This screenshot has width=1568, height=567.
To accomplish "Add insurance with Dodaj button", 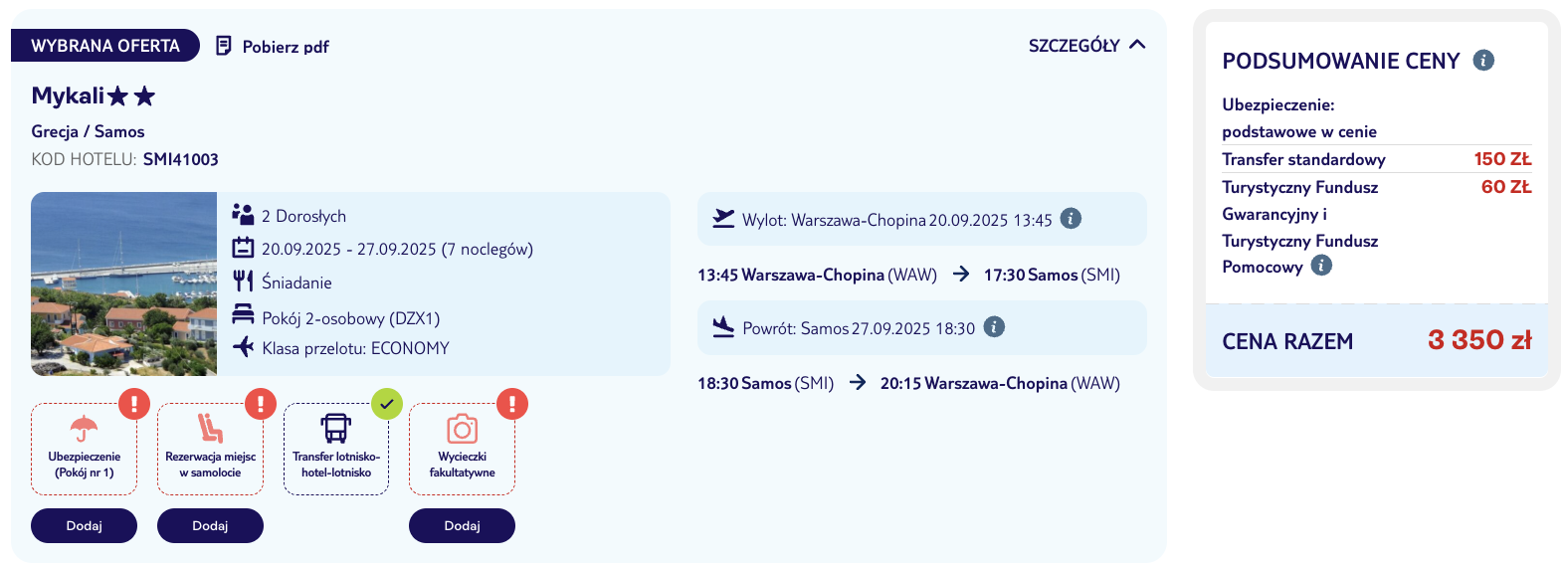I will (84, 525).
